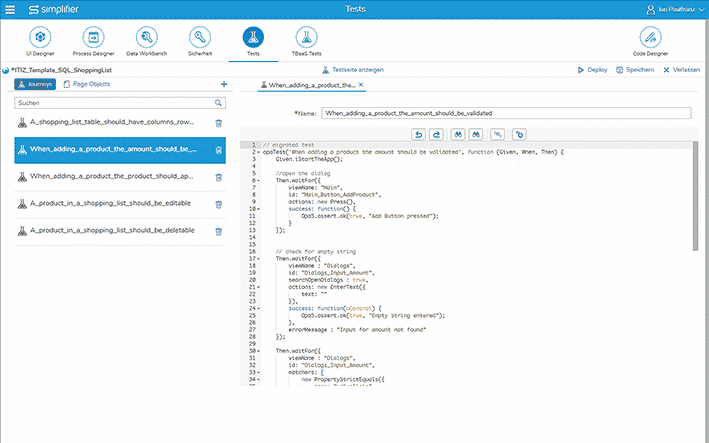The width and height of the screenshot is (709, 443).
Task: Click the "Add Button pressed" assert line
Action: 370,216
